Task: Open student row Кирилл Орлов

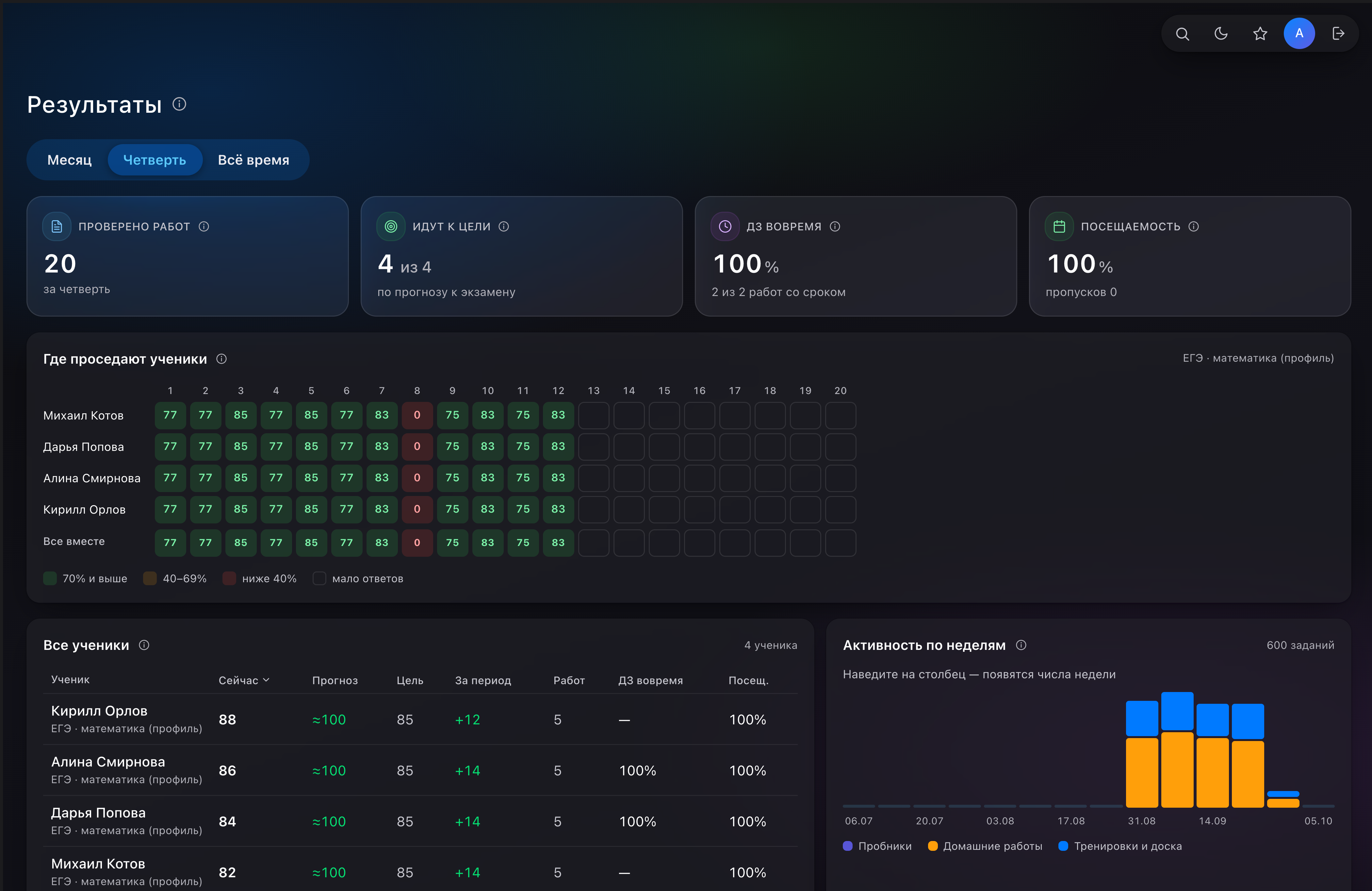Action: [x=421, y=719]
